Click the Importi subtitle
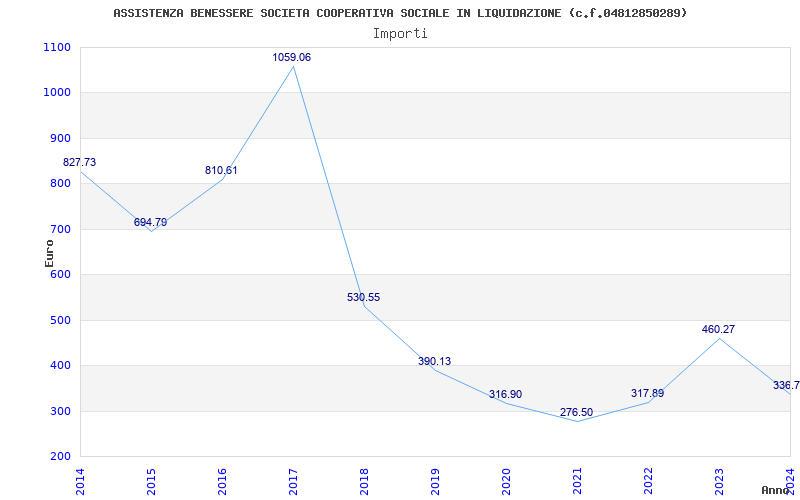This screenshot has width=800, height=500. [x=400, y=34]
